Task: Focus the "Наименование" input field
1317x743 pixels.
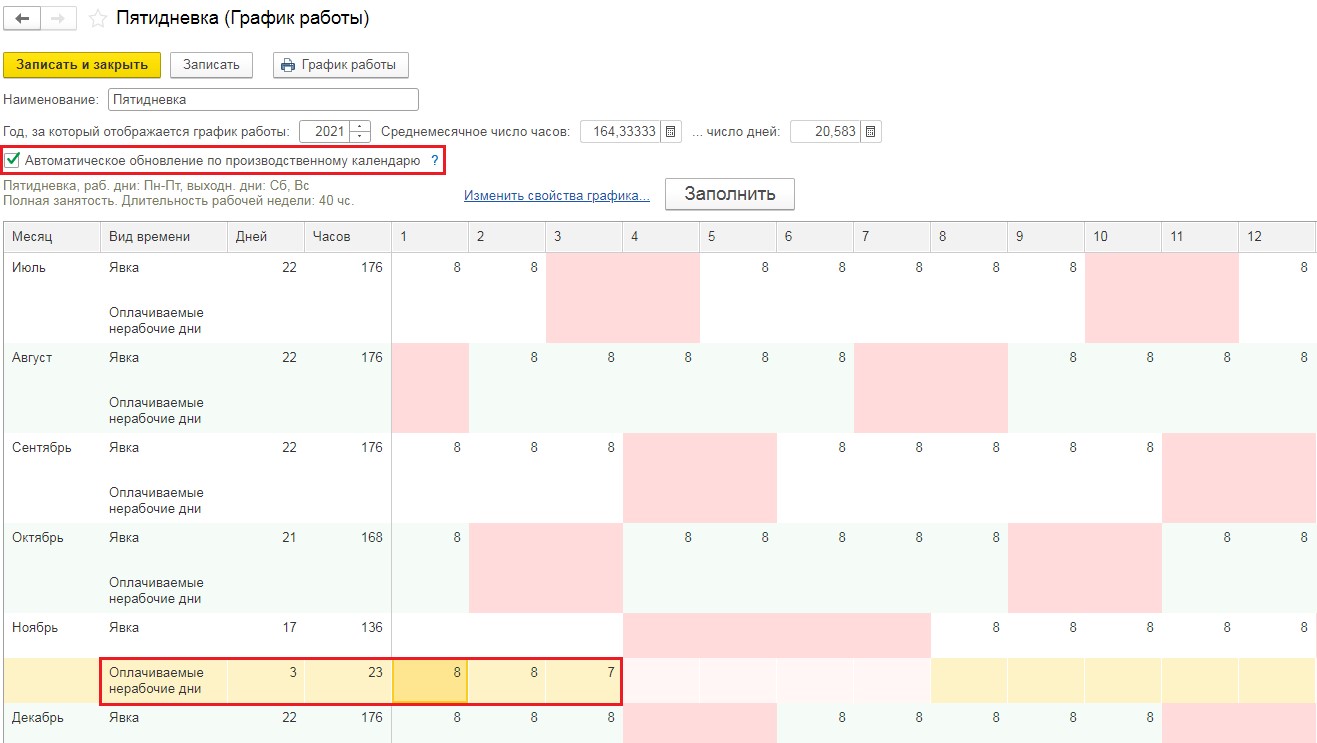Action: click(263, 100)
